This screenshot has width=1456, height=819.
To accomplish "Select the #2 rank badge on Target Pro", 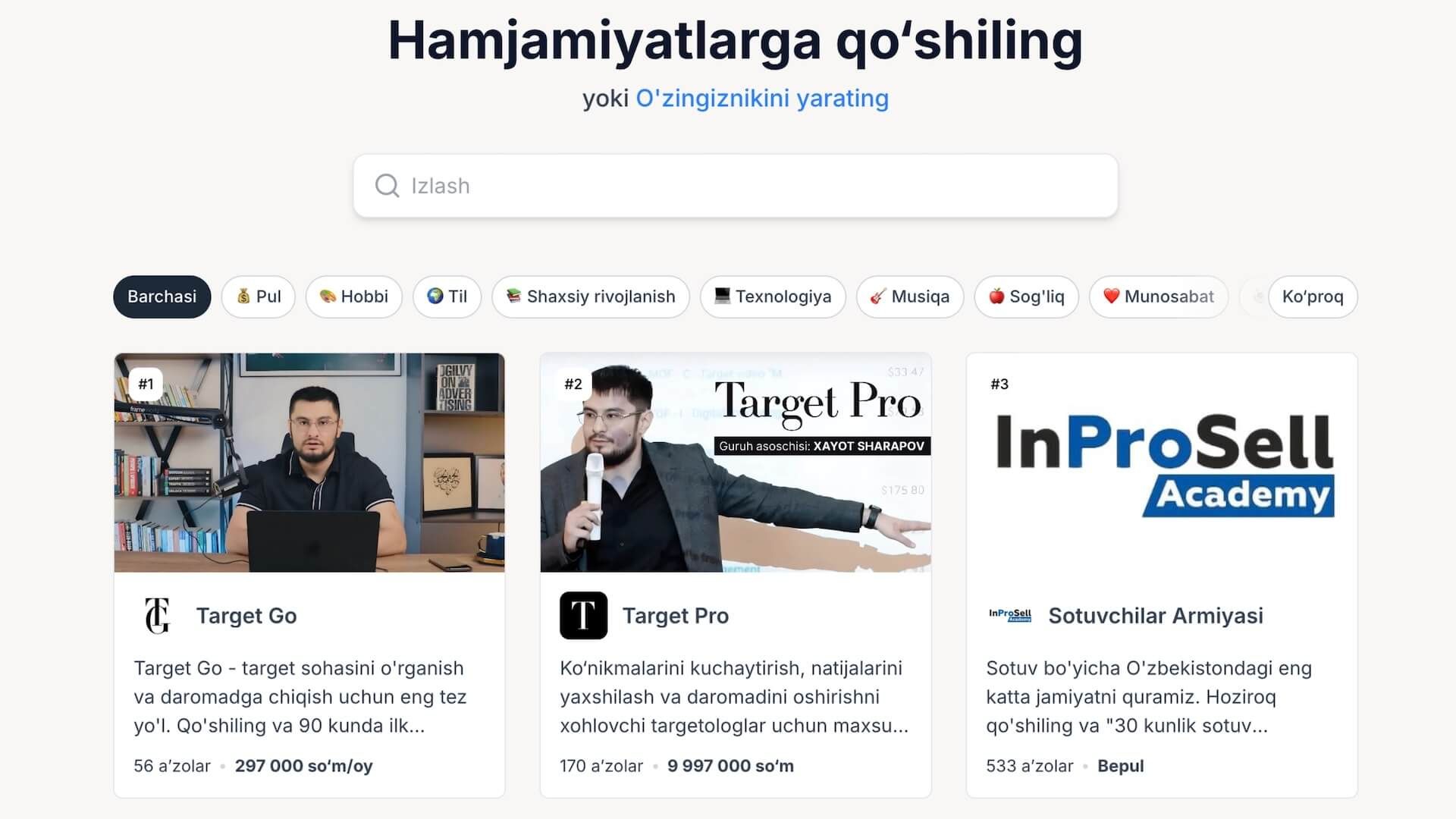I will coord(573,384).
